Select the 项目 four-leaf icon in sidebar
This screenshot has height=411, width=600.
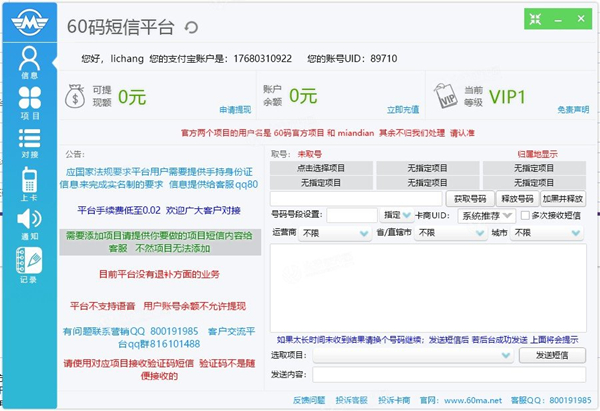pyautogui.click(x=30, y=102)
